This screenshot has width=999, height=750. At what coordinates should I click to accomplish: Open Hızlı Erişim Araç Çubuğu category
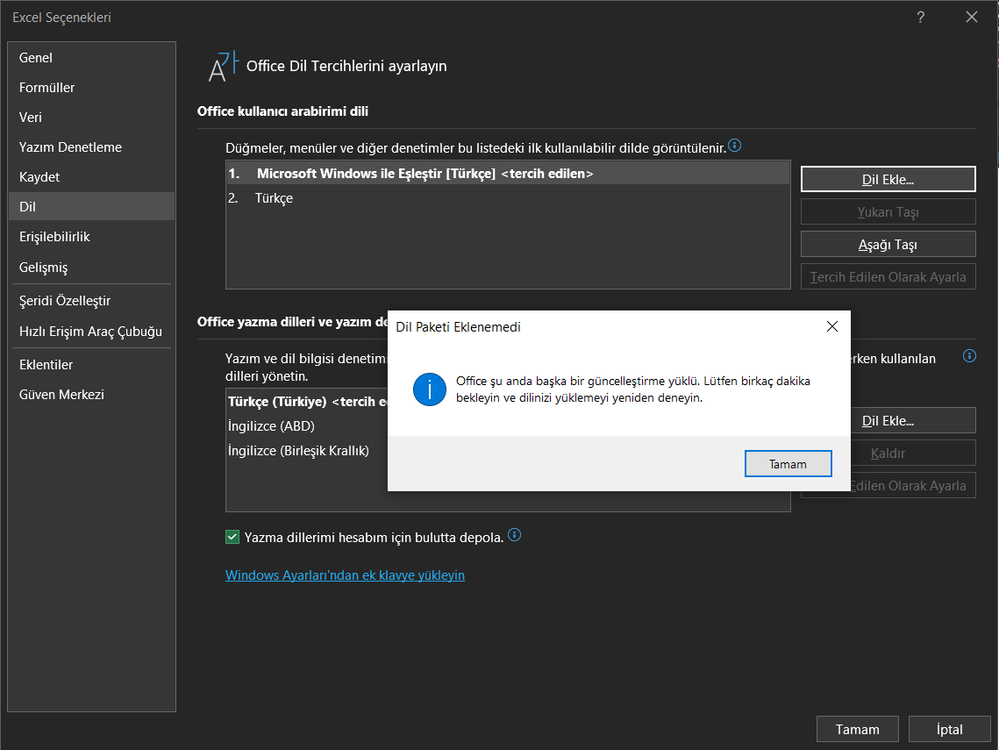pos(92,331)
